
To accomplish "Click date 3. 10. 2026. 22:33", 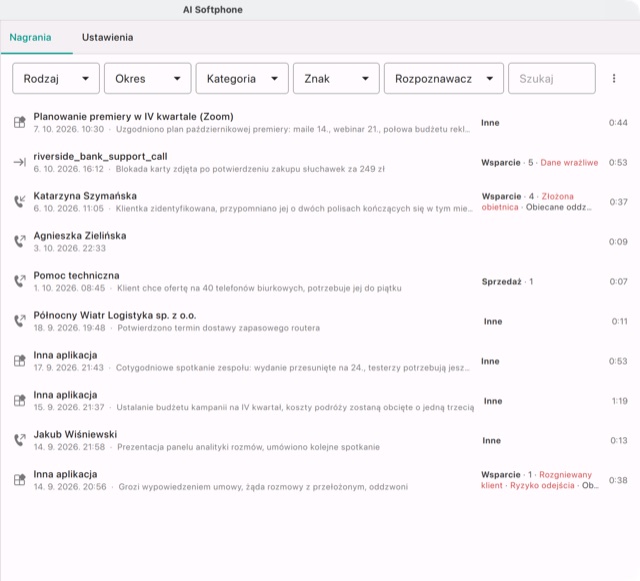I will click(69, 248).
